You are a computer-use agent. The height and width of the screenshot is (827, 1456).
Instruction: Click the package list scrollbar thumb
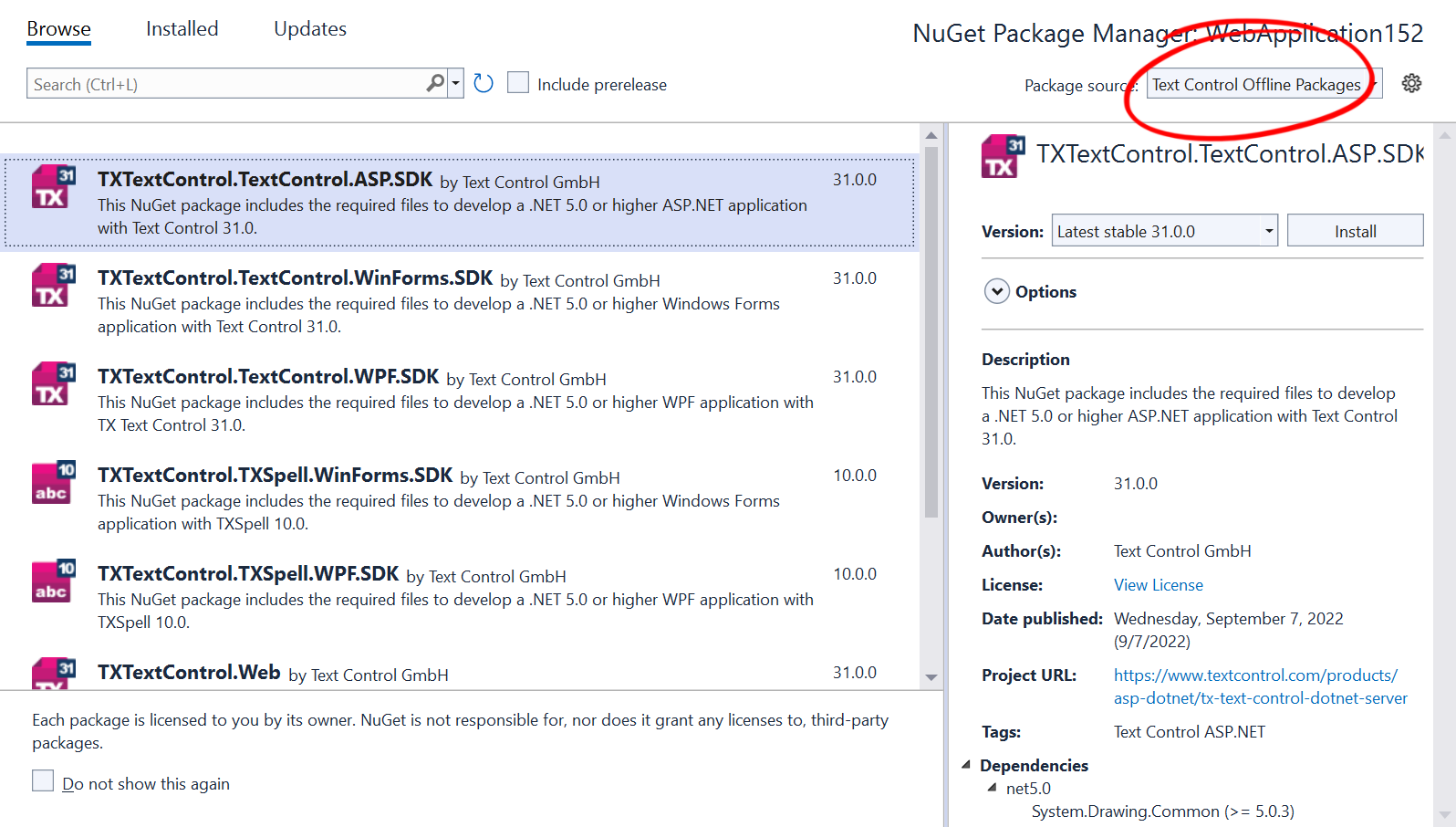tap(931, 332)
